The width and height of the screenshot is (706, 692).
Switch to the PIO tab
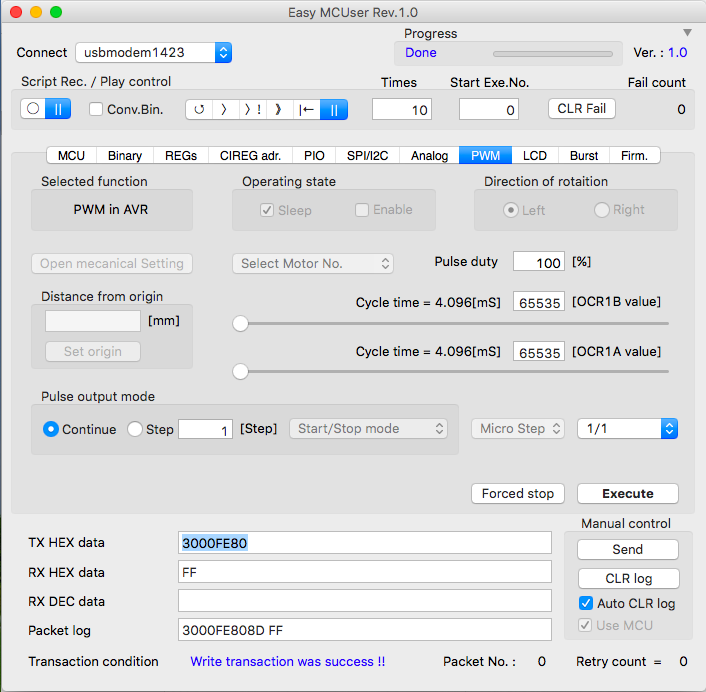tap(314, 155)
